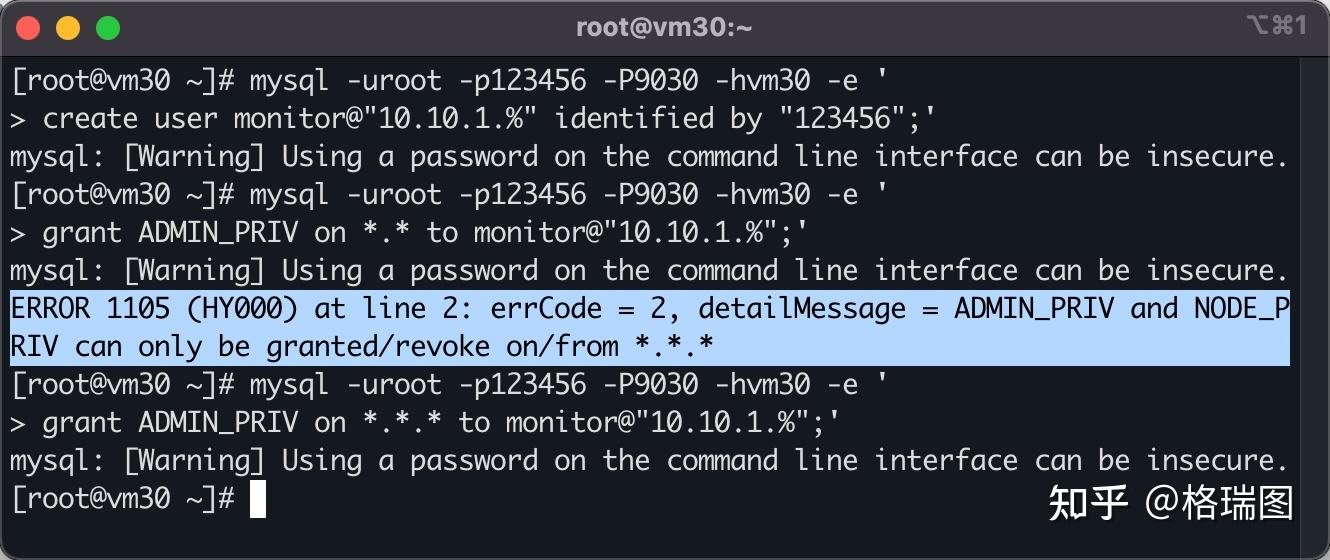Click the second password warning line
The width and height of the screenshot is (1330, 560).
tap(646, 271)
